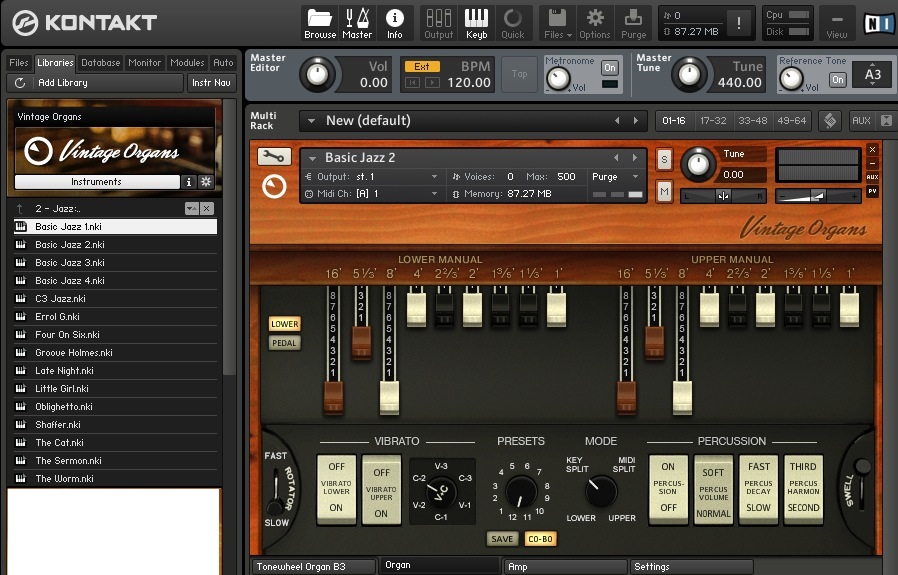Screen dimensions: 898x575
Task: Open Vintage Organs library info icon
Action: [188, 182]
